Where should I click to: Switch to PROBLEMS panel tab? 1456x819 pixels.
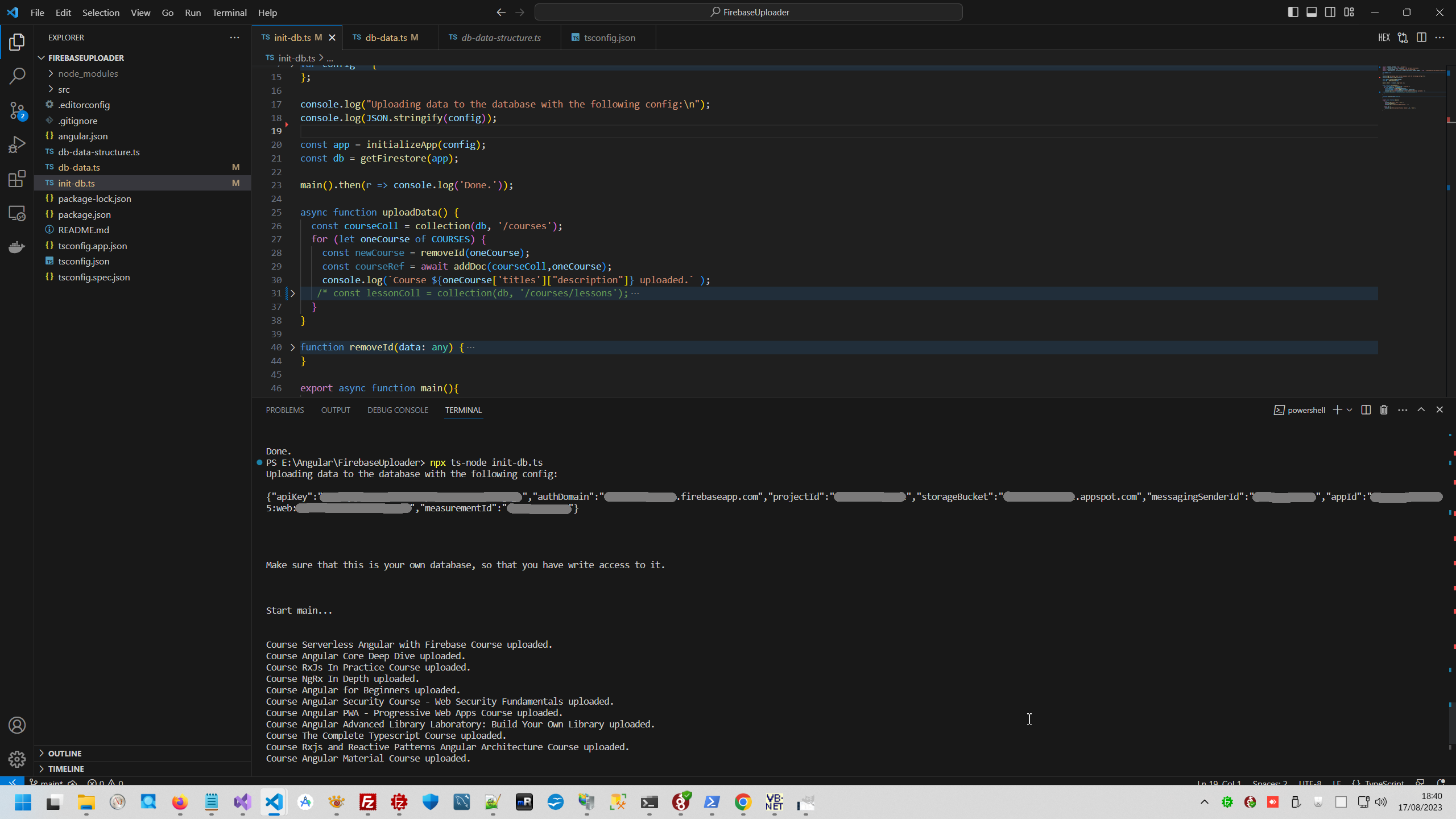(x=284, y=410)
